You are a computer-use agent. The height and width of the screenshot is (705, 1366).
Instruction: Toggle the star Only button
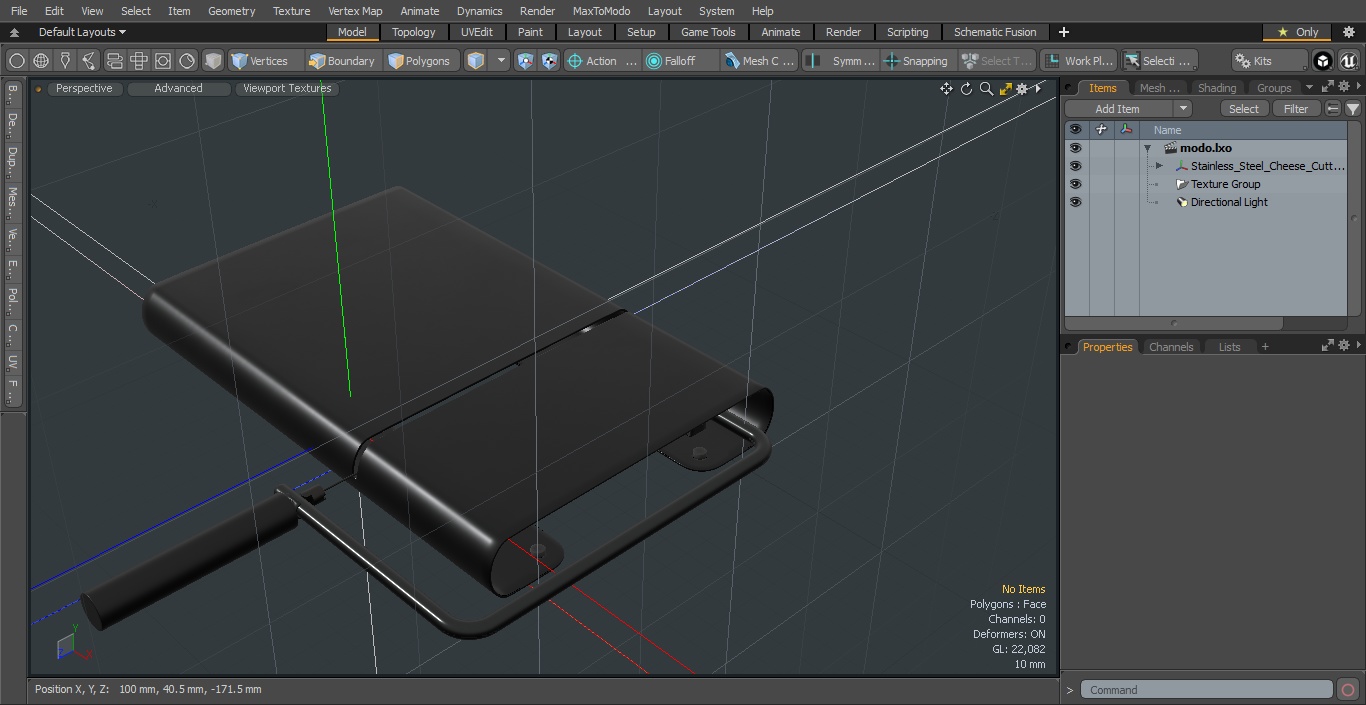pos(1297,32)
